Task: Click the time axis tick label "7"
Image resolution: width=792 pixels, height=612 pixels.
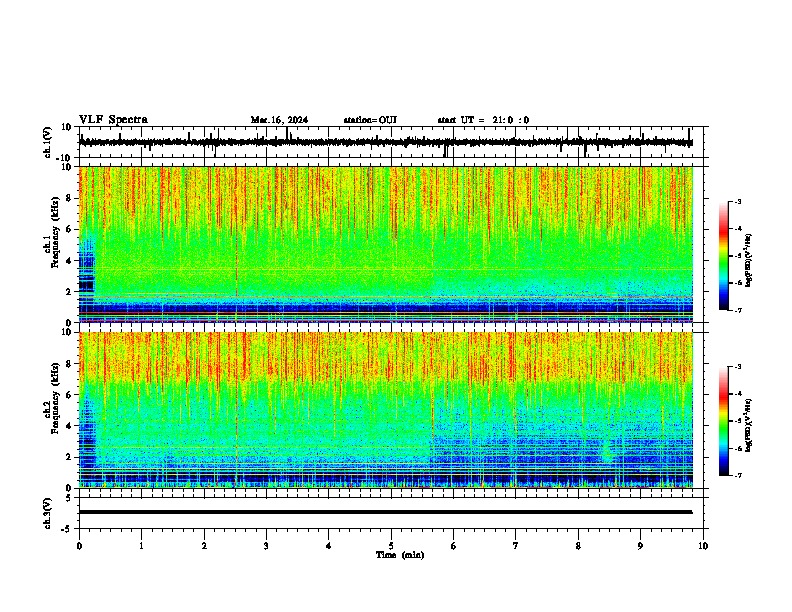Action: point(516,546)
